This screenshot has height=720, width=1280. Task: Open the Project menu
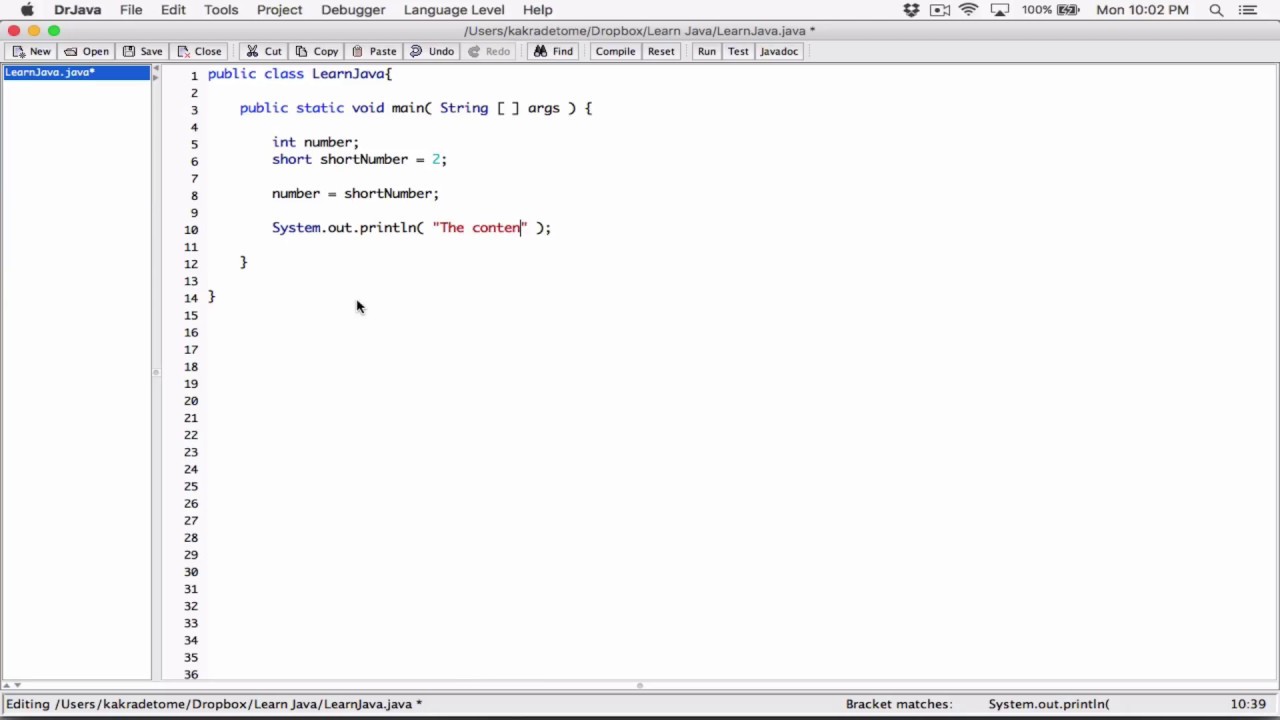click(279, 10)
